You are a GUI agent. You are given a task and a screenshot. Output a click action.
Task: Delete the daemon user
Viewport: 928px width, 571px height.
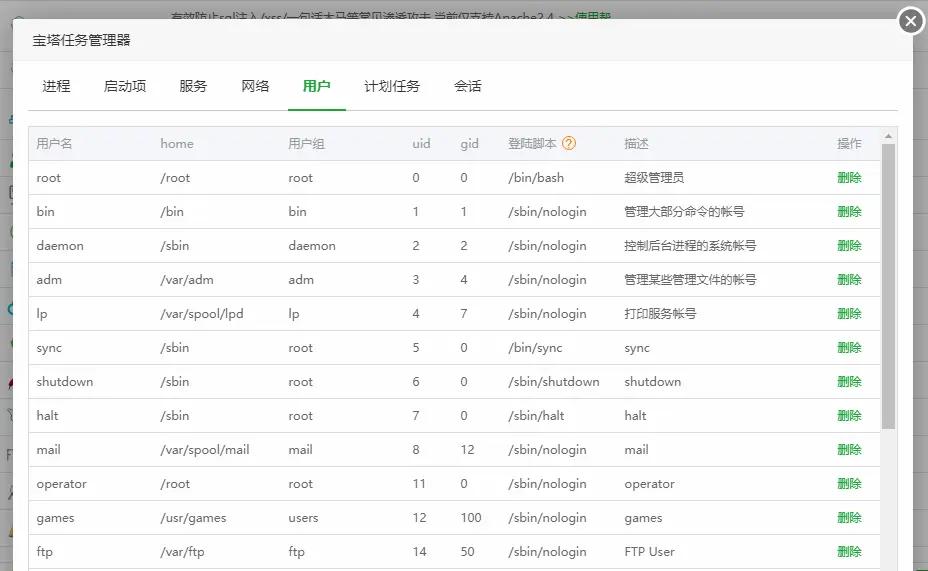coord(849,246)
